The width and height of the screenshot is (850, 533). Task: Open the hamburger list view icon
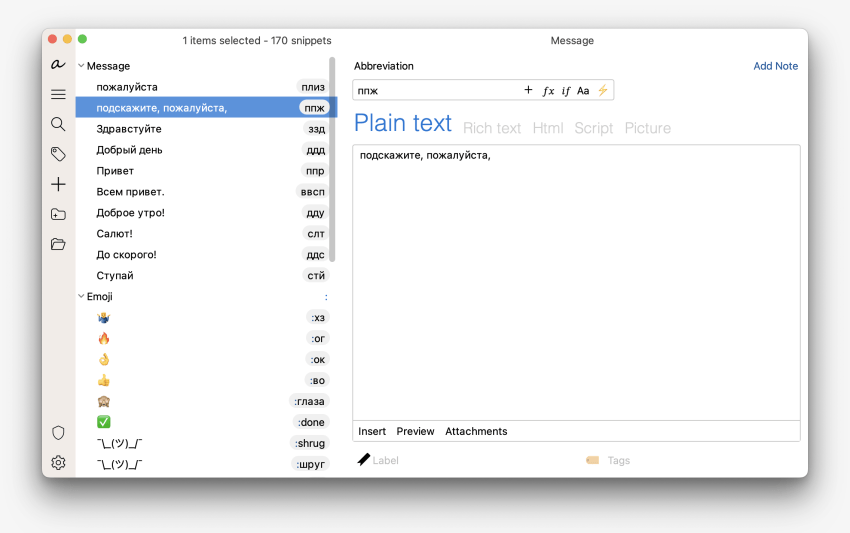click(x=58, y=94)
